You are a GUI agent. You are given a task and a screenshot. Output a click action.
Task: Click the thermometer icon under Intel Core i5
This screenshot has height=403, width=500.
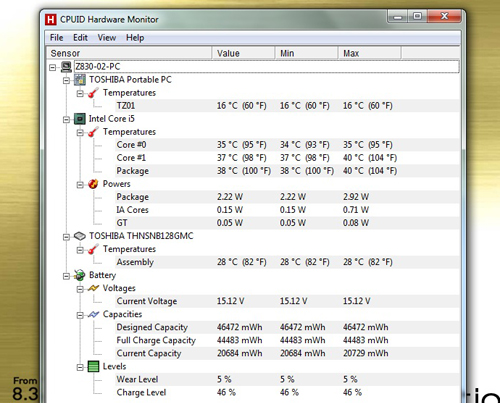pos(93,132)
